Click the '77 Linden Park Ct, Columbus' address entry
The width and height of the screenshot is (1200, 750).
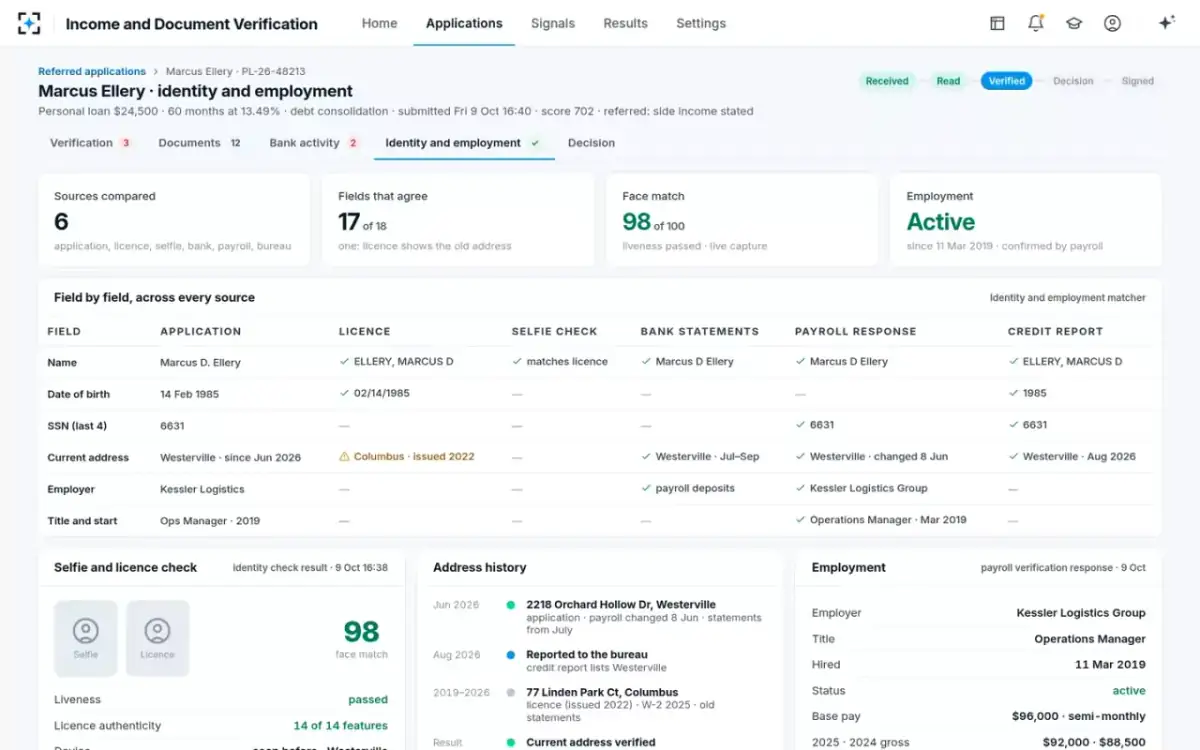point(602,692)
